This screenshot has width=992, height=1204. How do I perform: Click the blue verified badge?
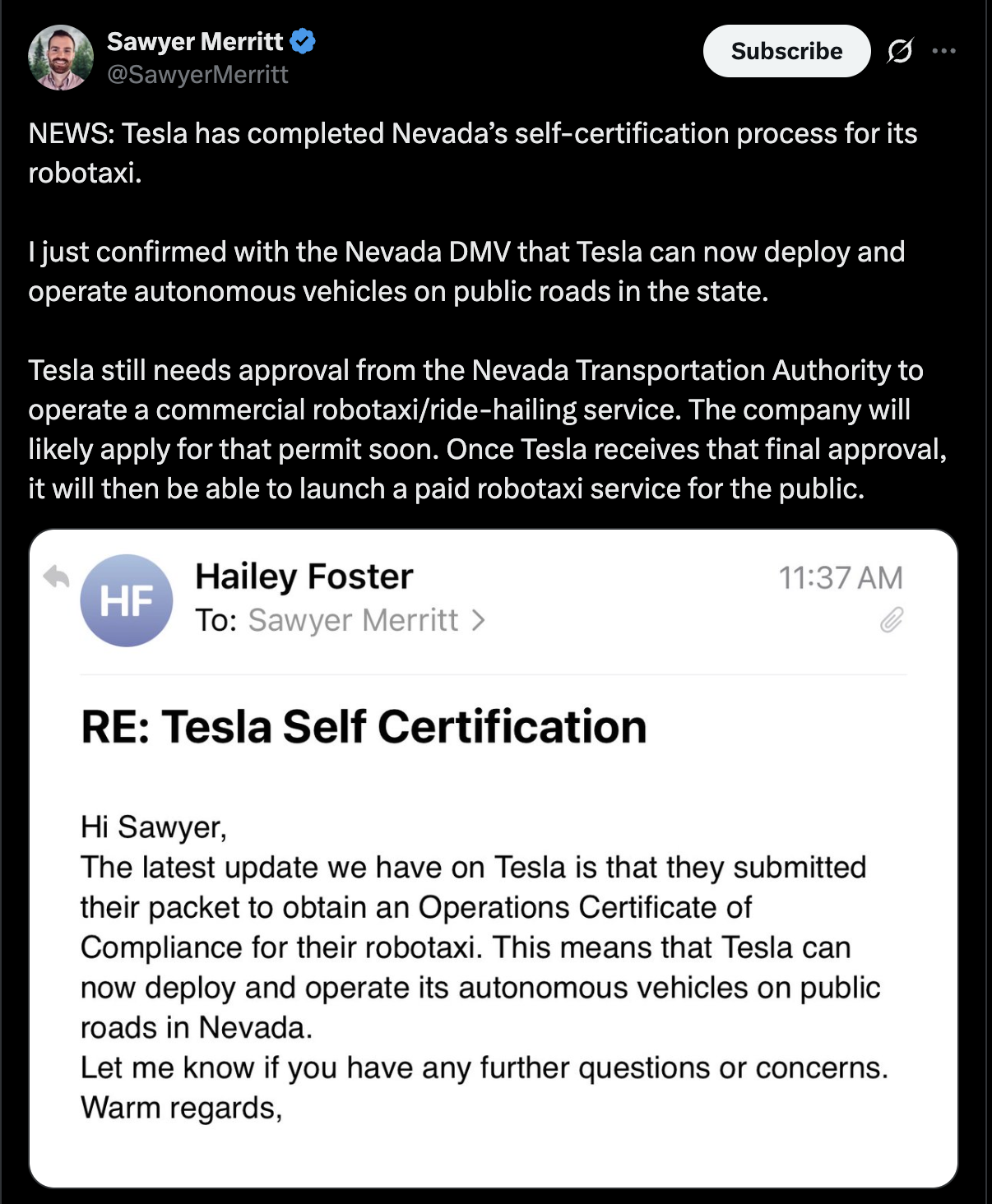coord(303,40)
